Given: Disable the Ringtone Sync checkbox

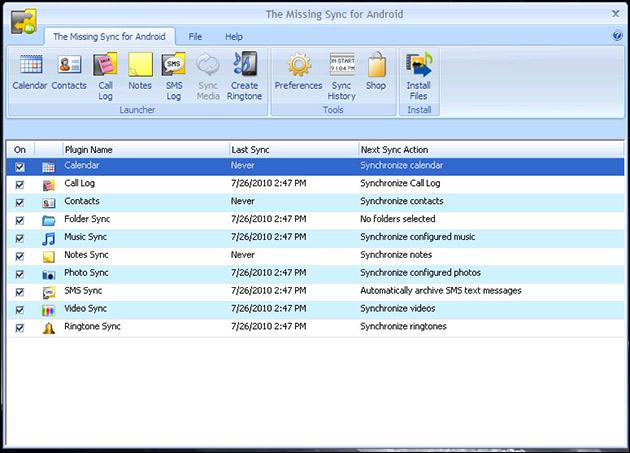Looking at the screenshot, I should (x=20, y=328).
